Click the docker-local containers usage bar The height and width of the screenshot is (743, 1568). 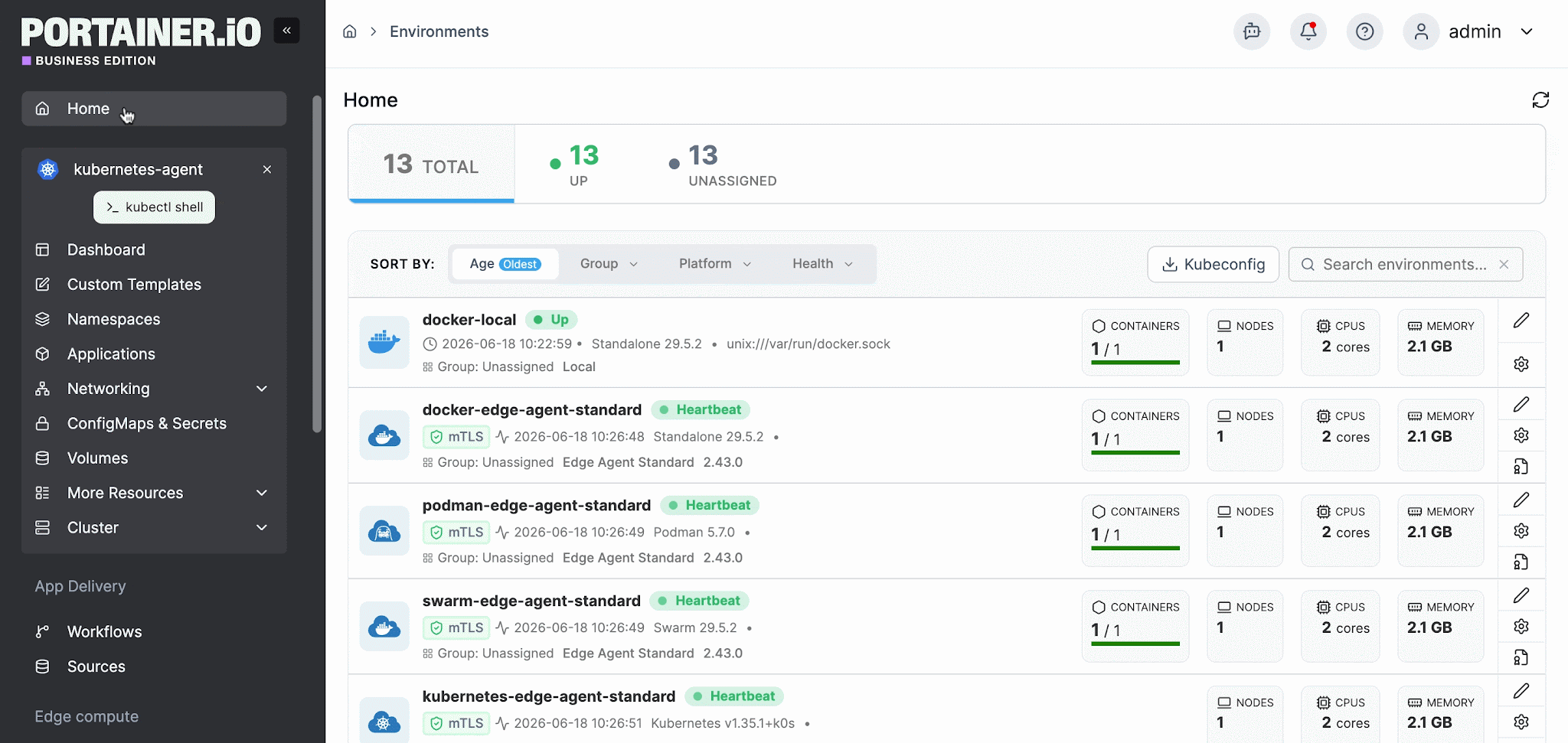pyautogui.click(x=1135, y=362)
